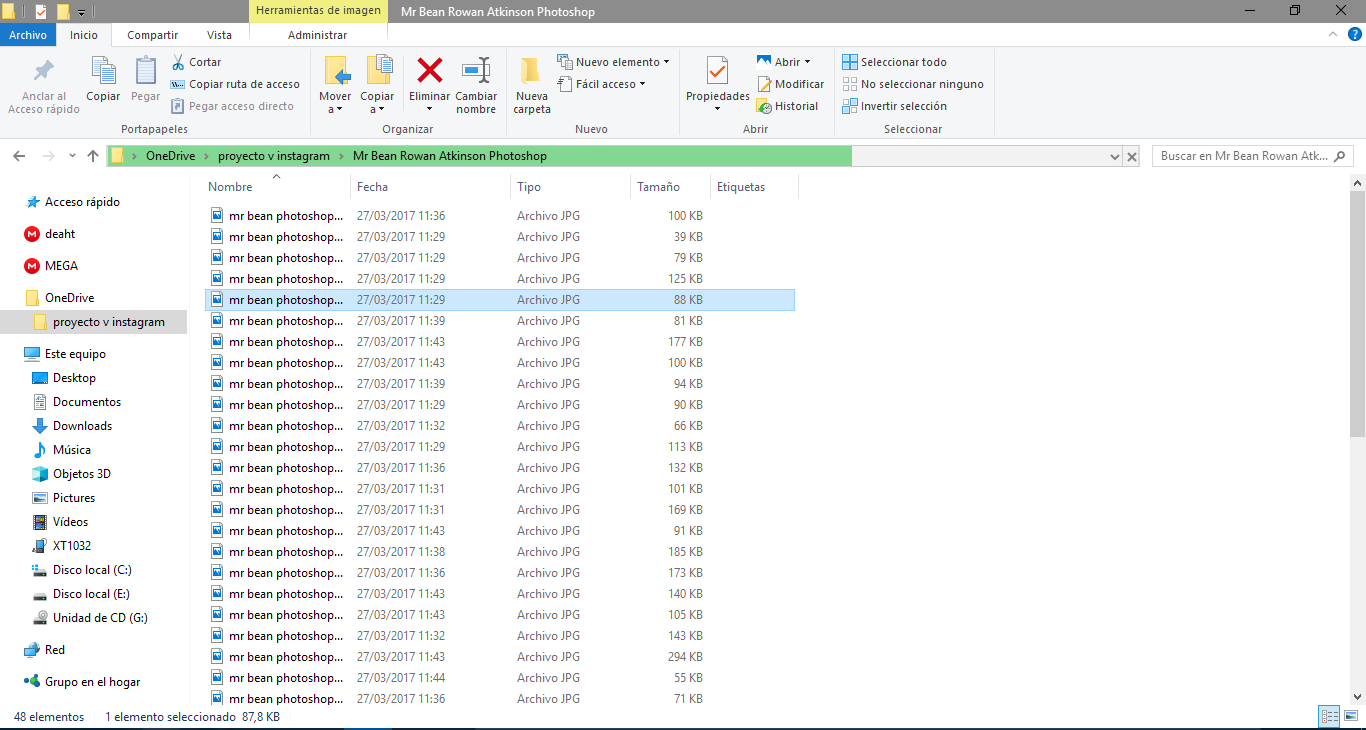Screen dimensions: 1366x730
Task: Open the Fácil acceso dropdown
Action: pos(601,84)
